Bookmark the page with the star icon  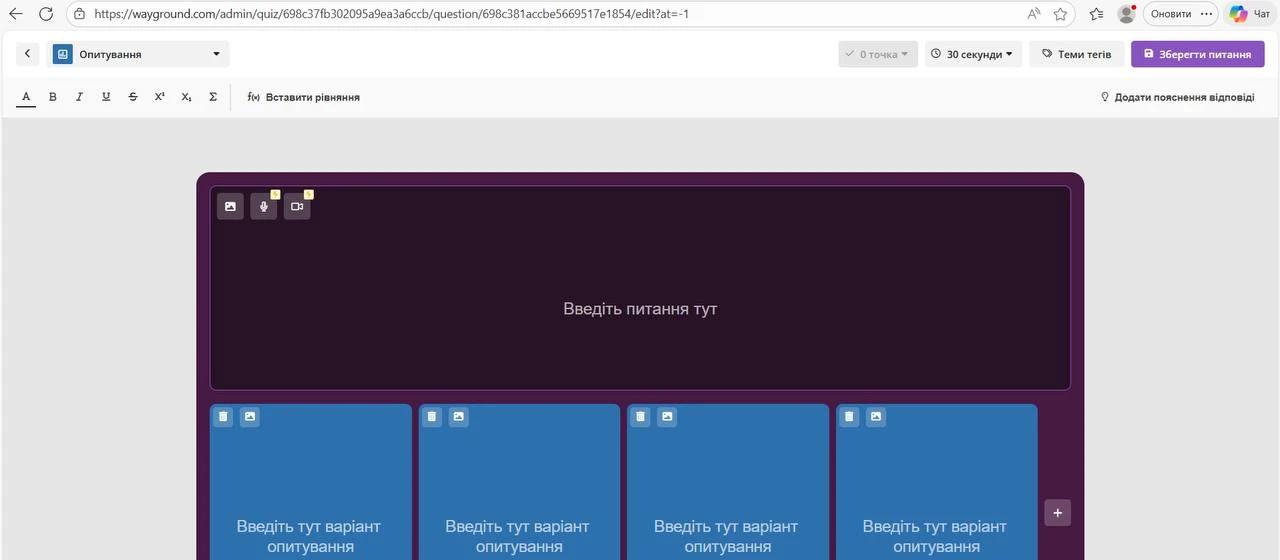click(1060, 14)
